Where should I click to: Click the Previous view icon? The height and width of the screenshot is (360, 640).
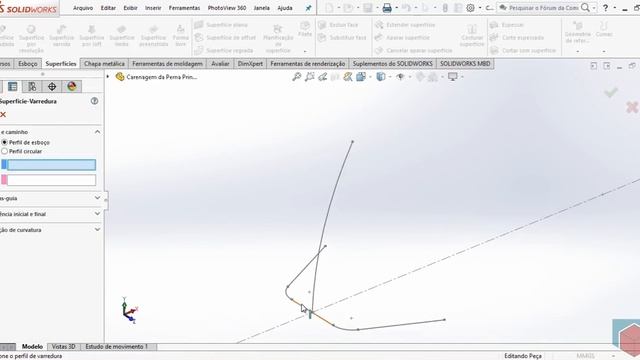click(x=322, y=77)
